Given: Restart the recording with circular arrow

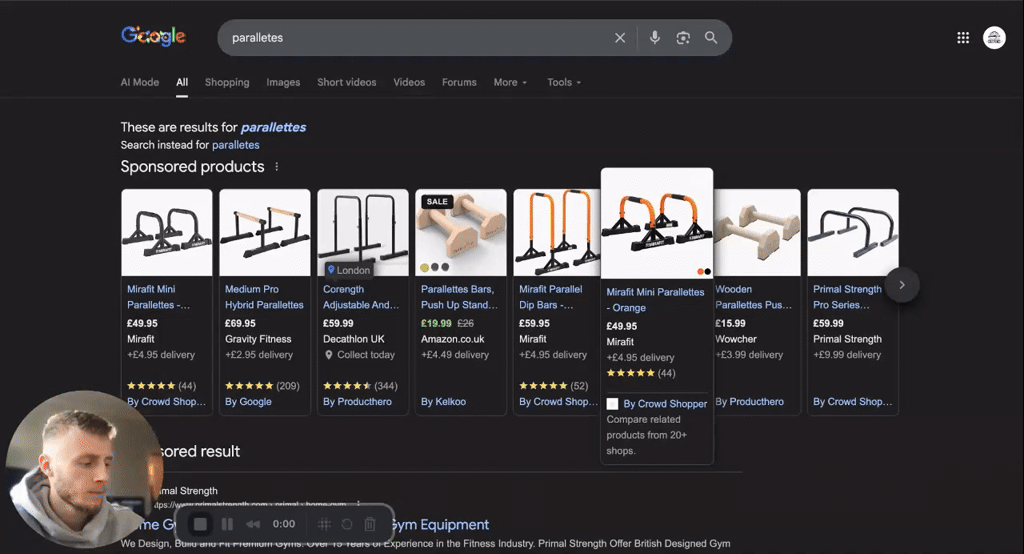Looking at the screenshot, I should coord(347,524).
